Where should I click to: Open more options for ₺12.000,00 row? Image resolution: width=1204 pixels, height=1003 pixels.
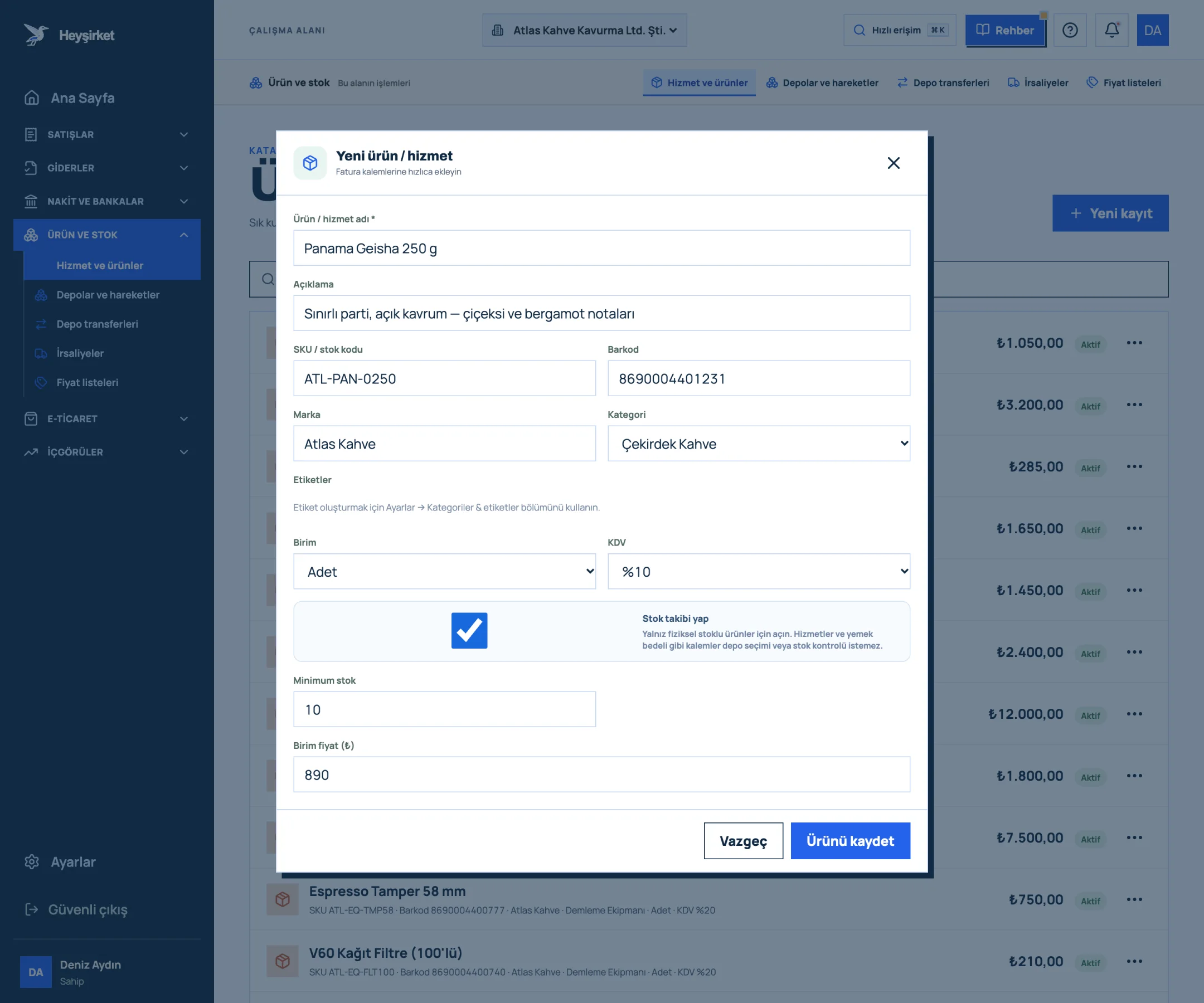click(x=1134, y=714)
